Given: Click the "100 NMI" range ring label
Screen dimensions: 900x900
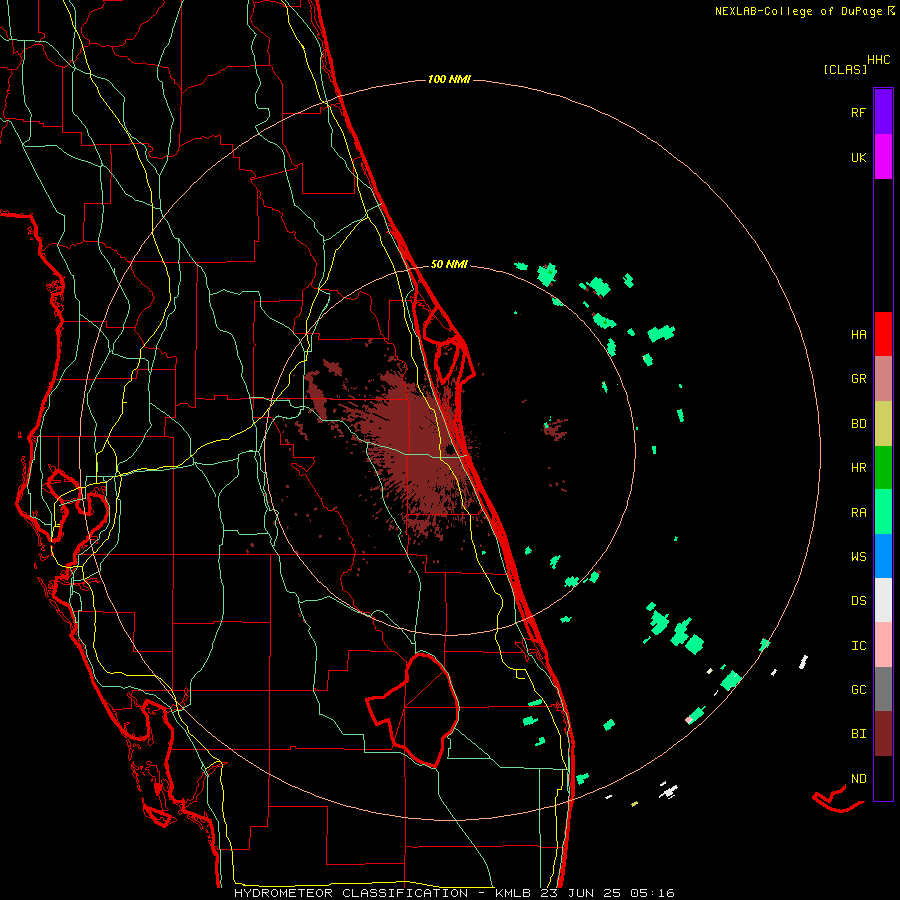Looking at the screenshot, I should coord(449,79).
